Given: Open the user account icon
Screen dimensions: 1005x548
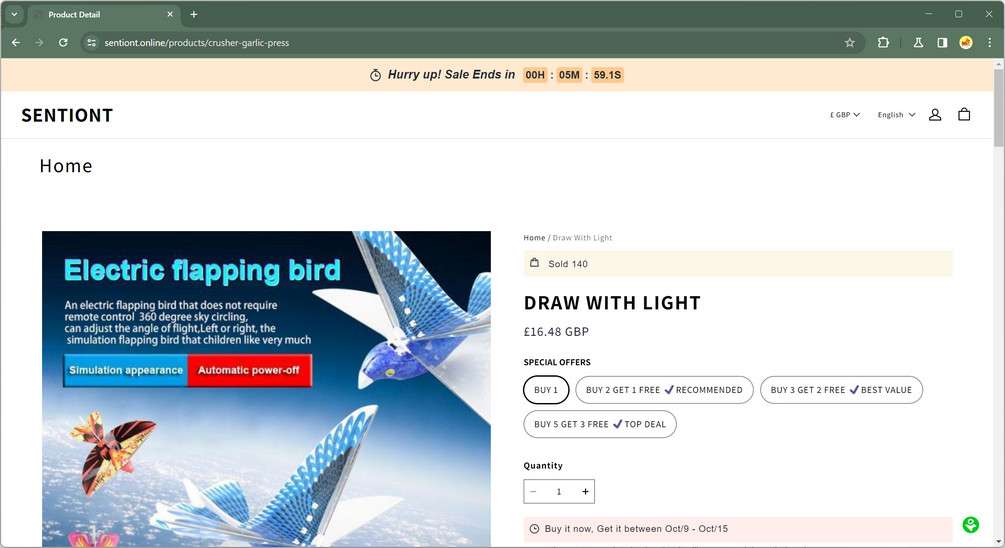Looking at the screenshot, I should click(935, 115).
